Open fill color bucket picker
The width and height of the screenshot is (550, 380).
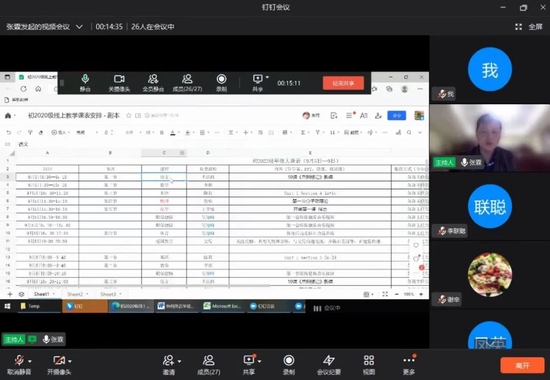pos(188,132)
